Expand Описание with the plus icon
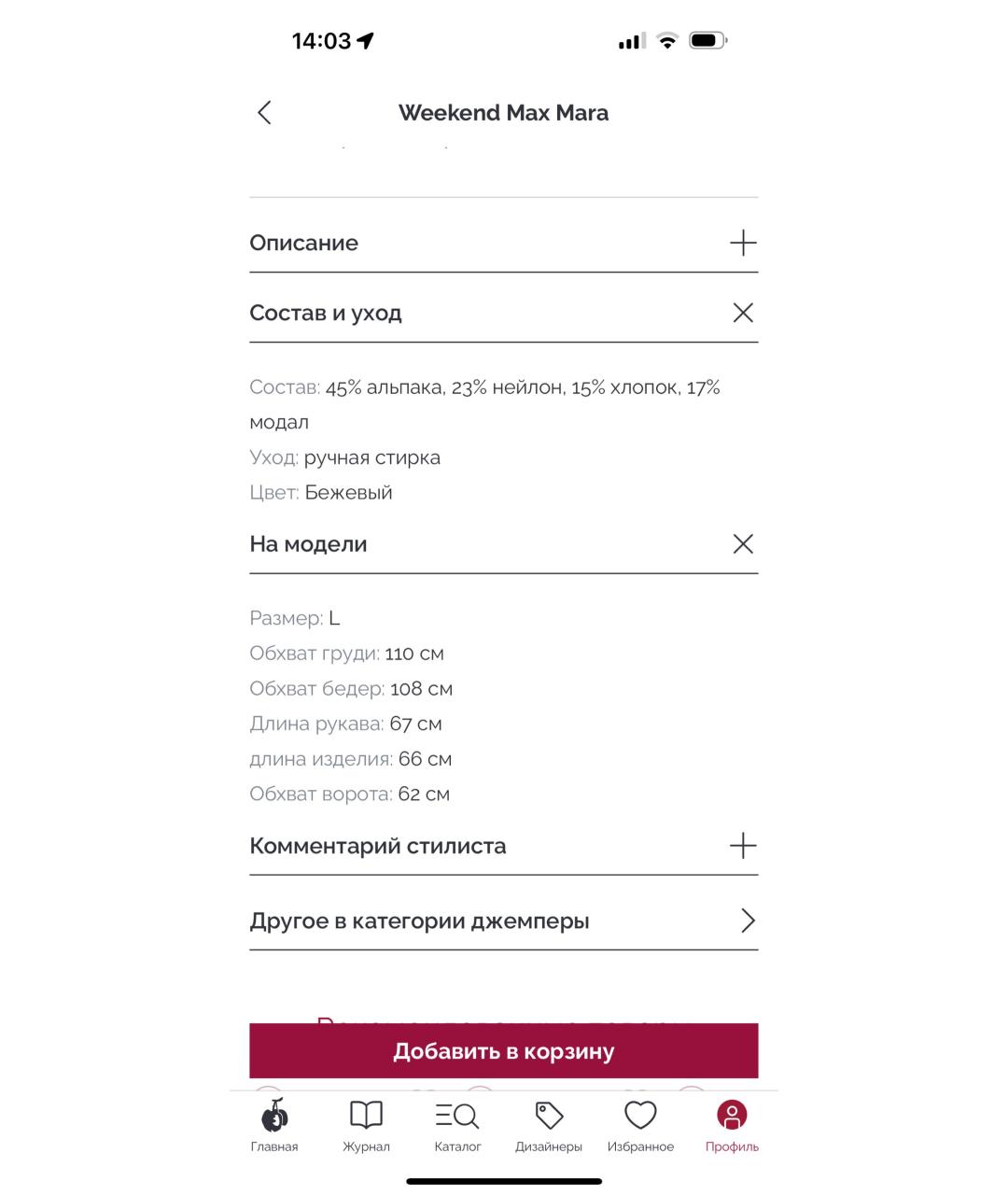 pyautogui.click(x=743, y=244)
